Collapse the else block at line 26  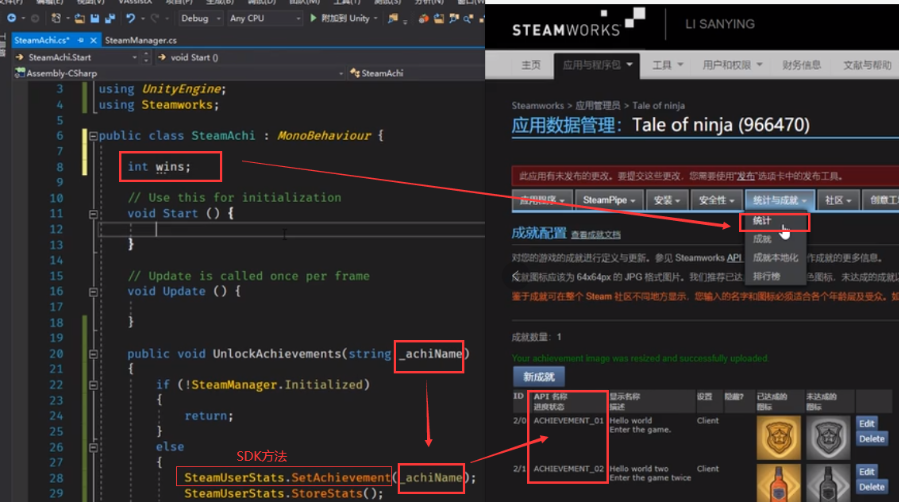93,447
